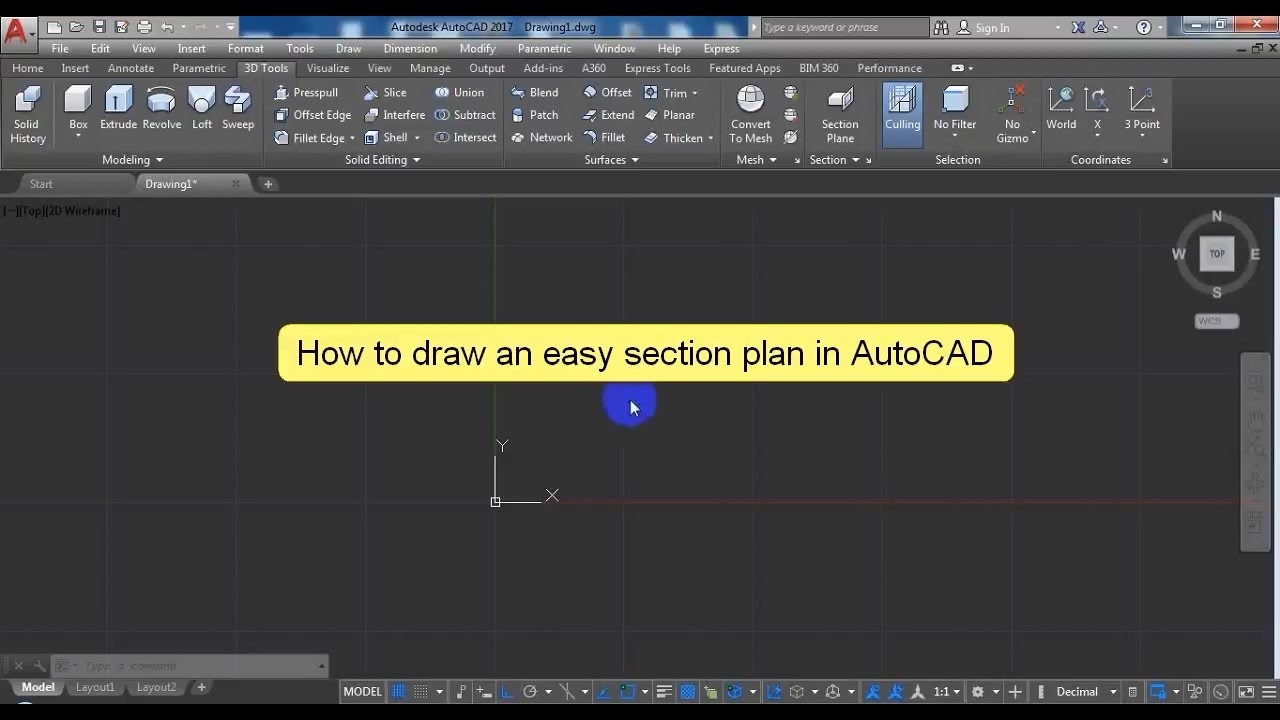Toggle ortho mode in status bar
Screen dimensions: 1280x720
pyautogui.click(x=507, y=691)
